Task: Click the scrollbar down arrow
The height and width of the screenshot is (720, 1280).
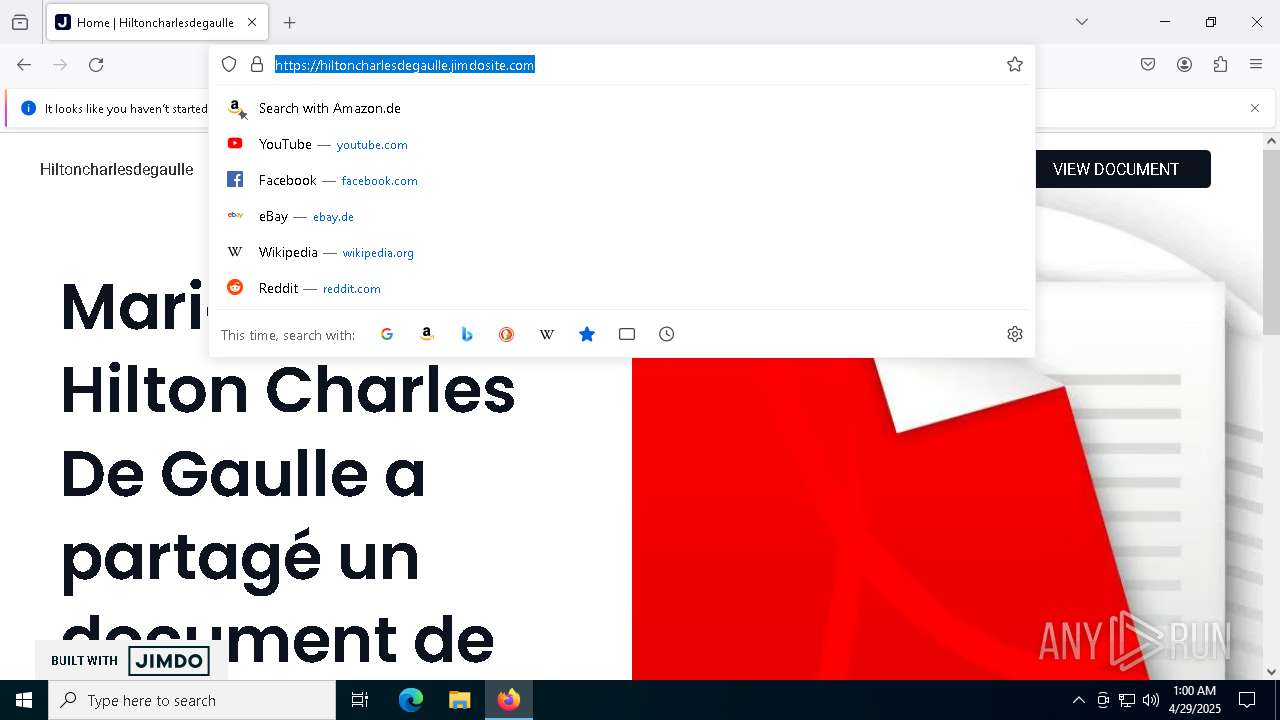Action: (x=1271, y=672)
